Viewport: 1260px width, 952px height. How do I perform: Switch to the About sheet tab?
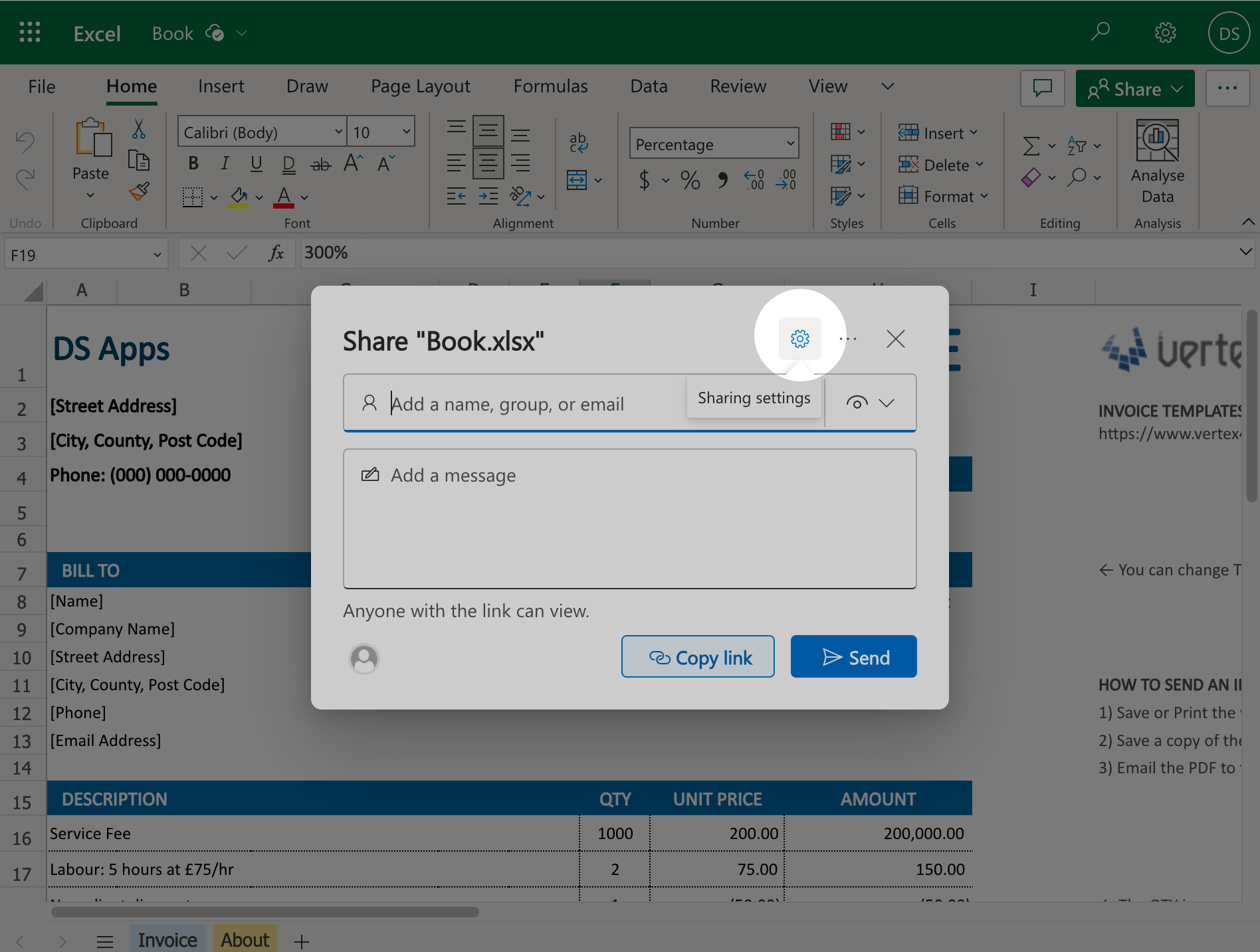(x=245, y=939)
